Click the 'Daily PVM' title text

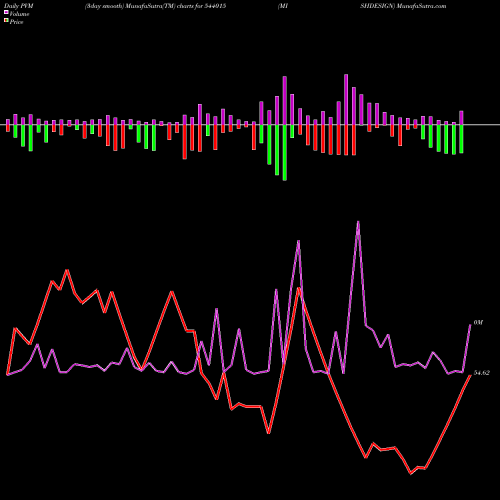pos(18,6)
